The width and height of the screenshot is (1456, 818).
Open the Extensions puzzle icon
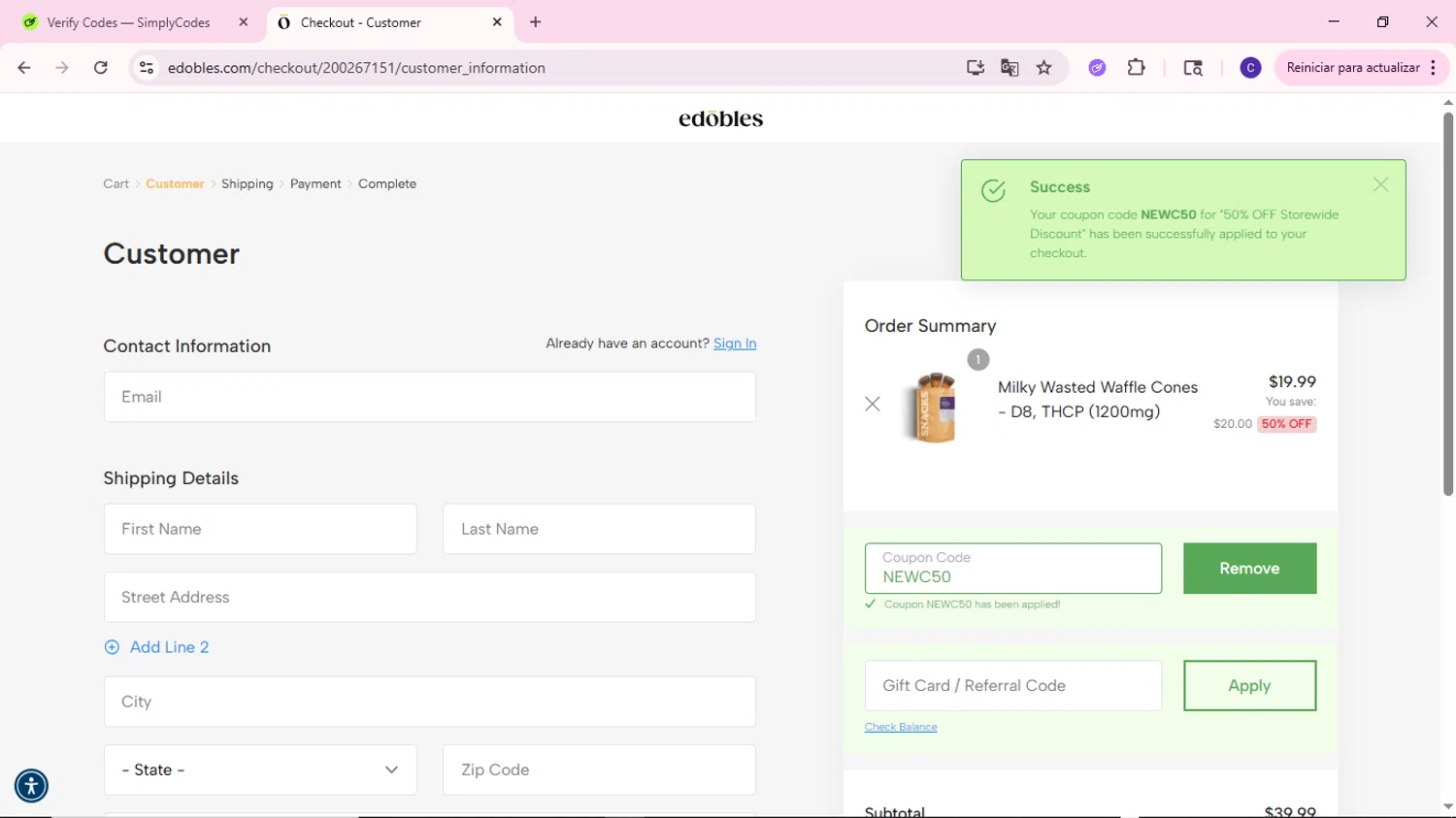pyautogui.click(x=1137, y=68)
